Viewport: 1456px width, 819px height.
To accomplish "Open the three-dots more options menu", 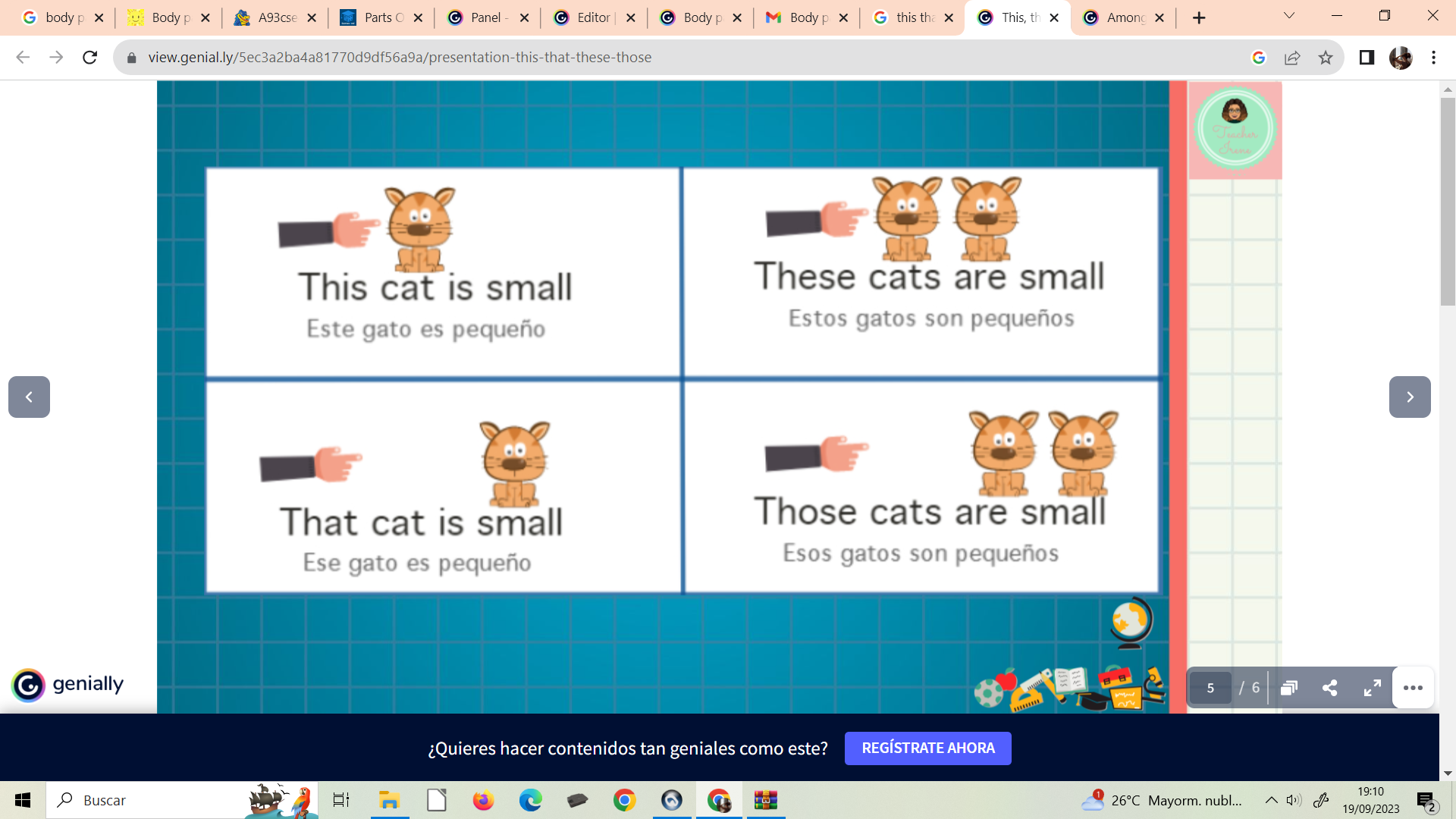I will tap(1413, 688).
